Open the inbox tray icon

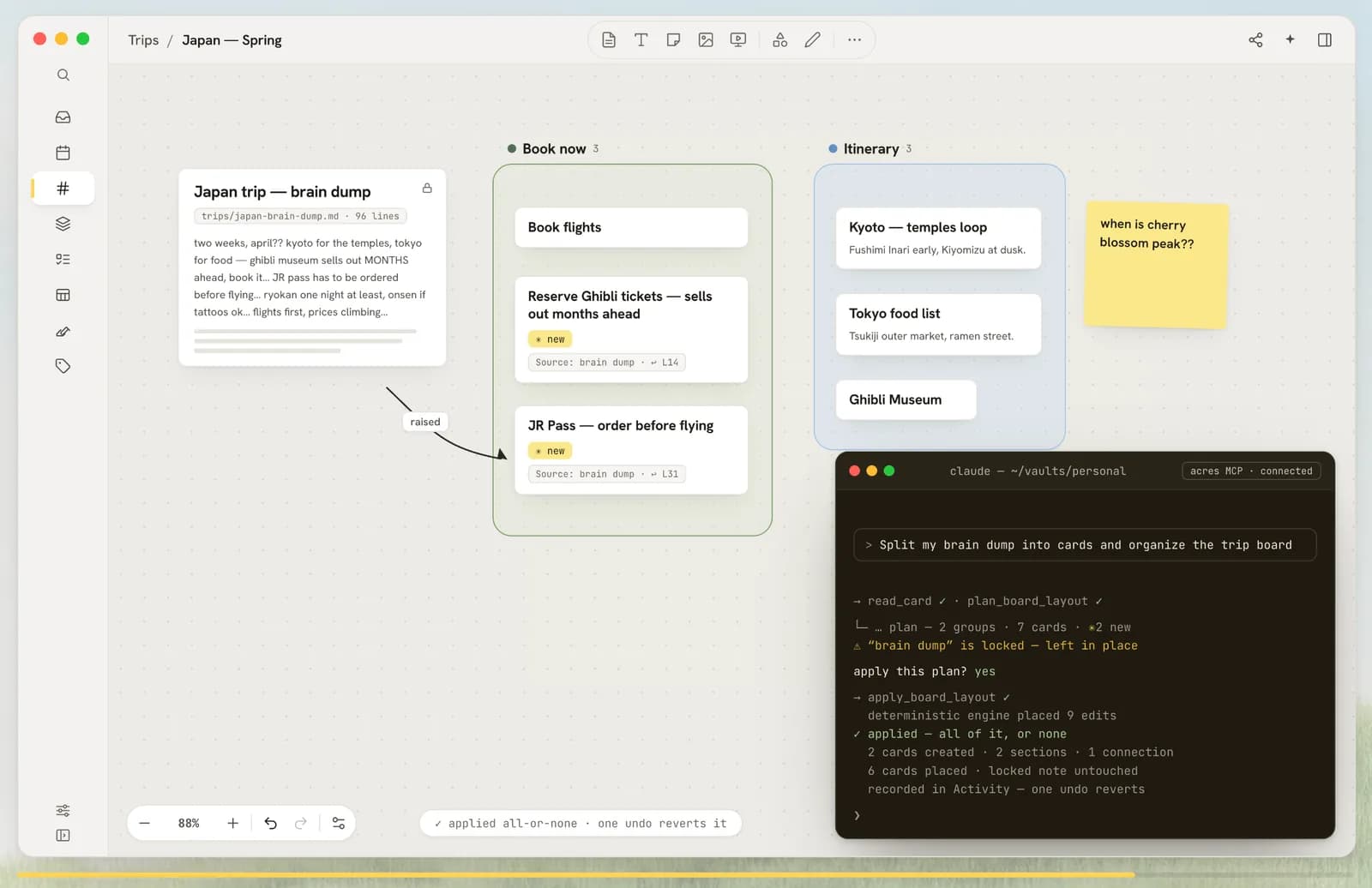pyautogui.click(x=63, y=117)
